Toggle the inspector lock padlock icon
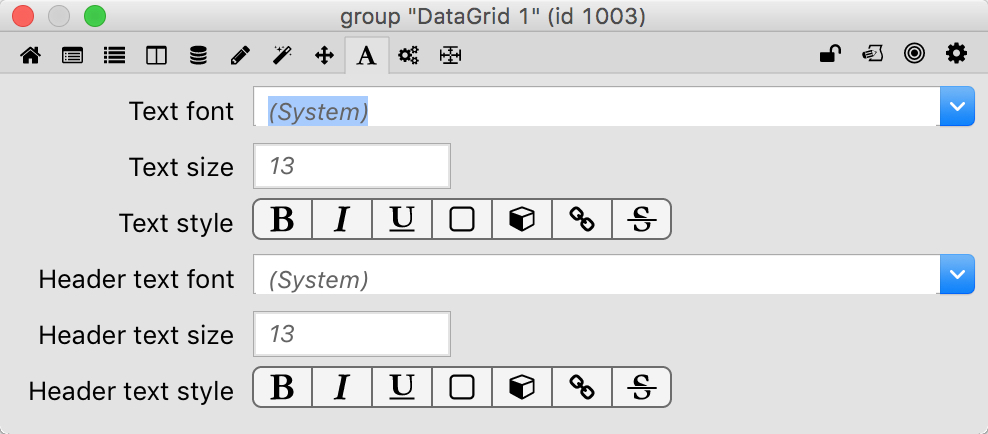Screen dimensions: 988x434 click(830, 54)
